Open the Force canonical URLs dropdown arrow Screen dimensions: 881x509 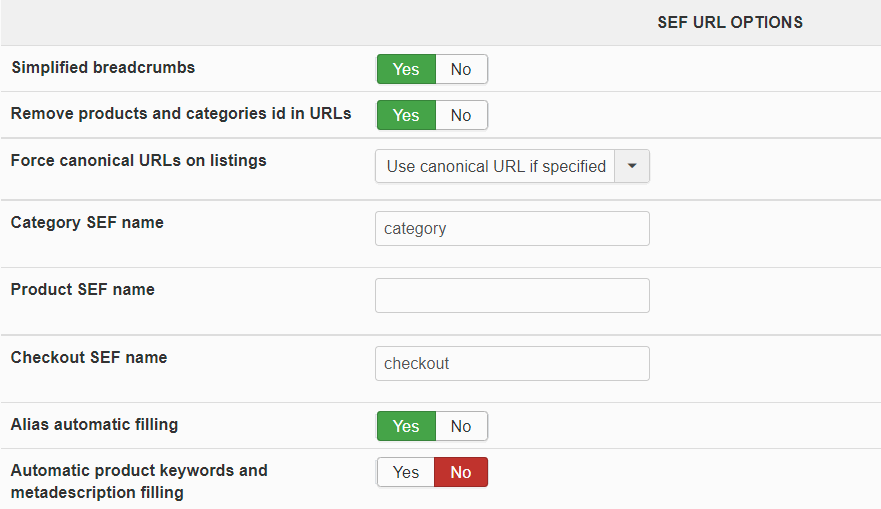tap(632, 166)
